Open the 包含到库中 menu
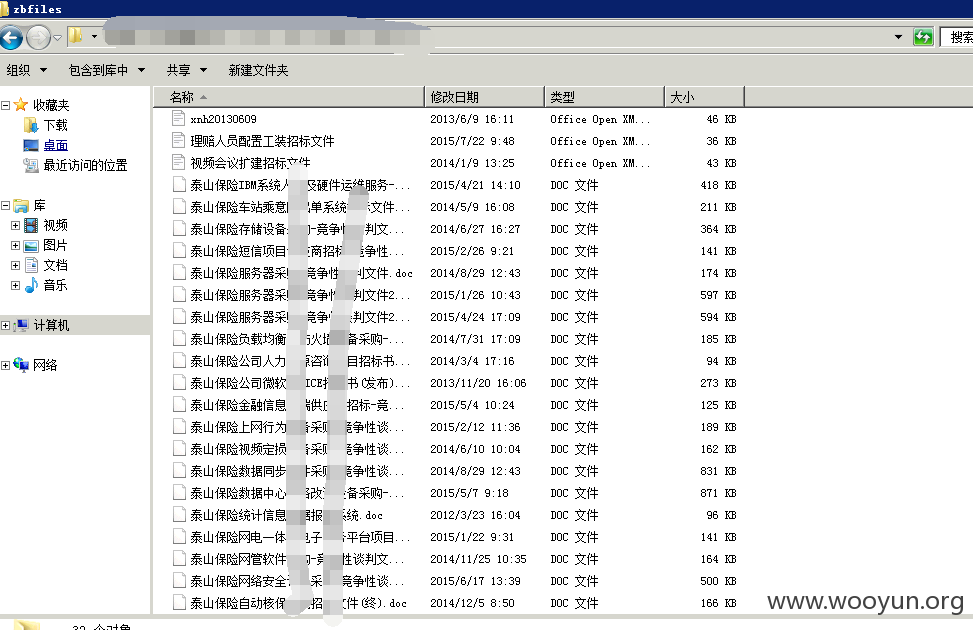The image size is (973, 630). (107, 70)
